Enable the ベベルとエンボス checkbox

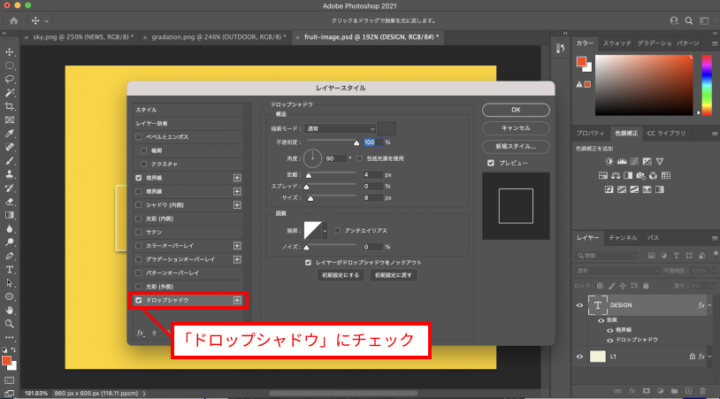point(139,137)
